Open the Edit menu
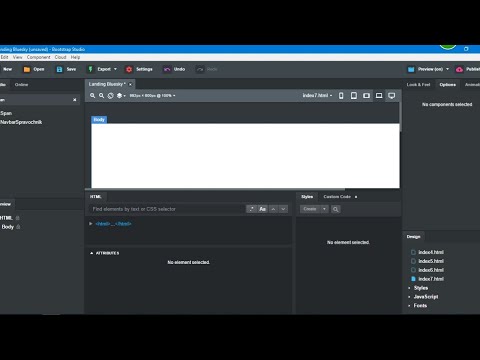Image resolution: width=480 pixels, height=360 pixels. point(4,57)
